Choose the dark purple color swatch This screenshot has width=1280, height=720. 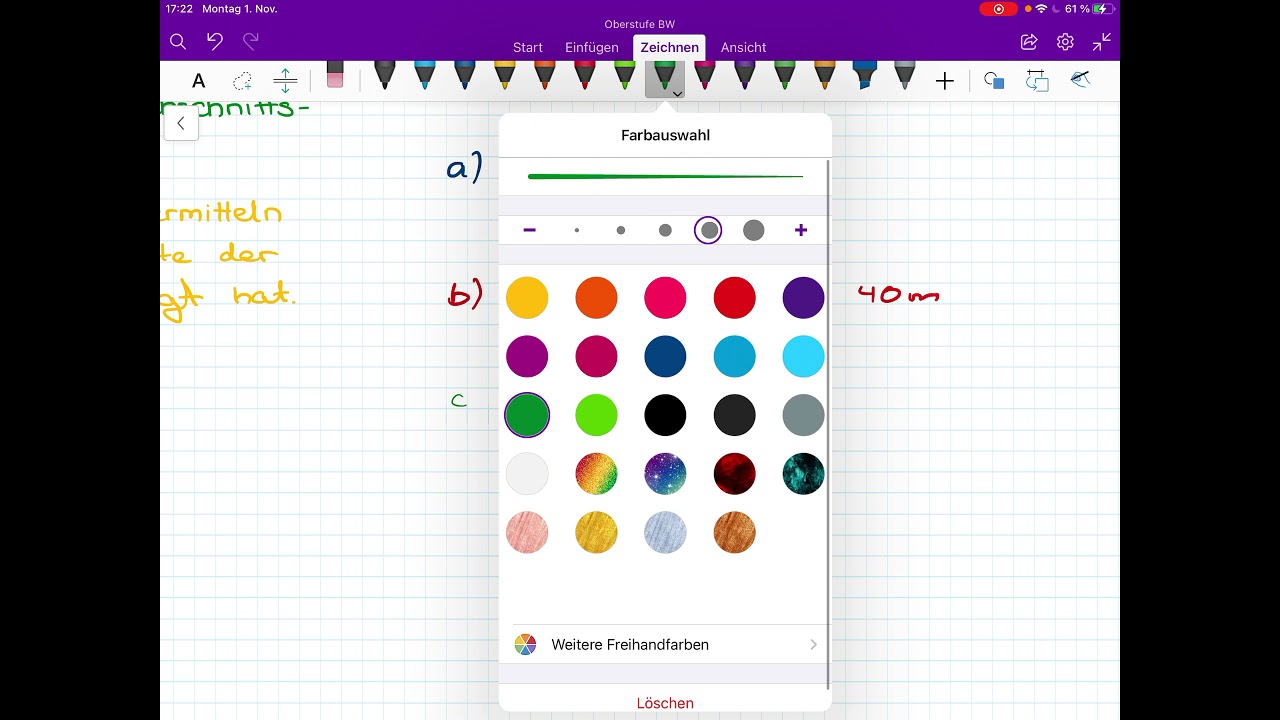click(x=803, y=298)
